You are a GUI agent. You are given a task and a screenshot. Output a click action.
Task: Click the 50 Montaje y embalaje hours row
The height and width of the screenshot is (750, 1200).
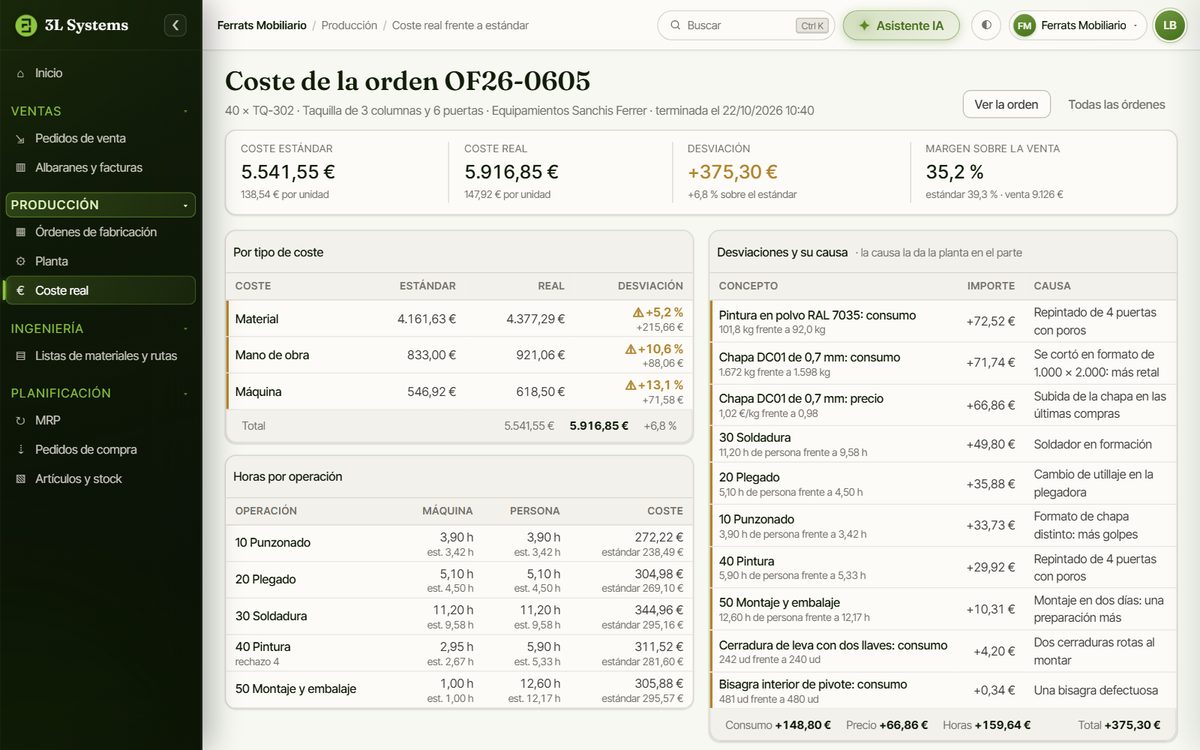pos(459,689)
